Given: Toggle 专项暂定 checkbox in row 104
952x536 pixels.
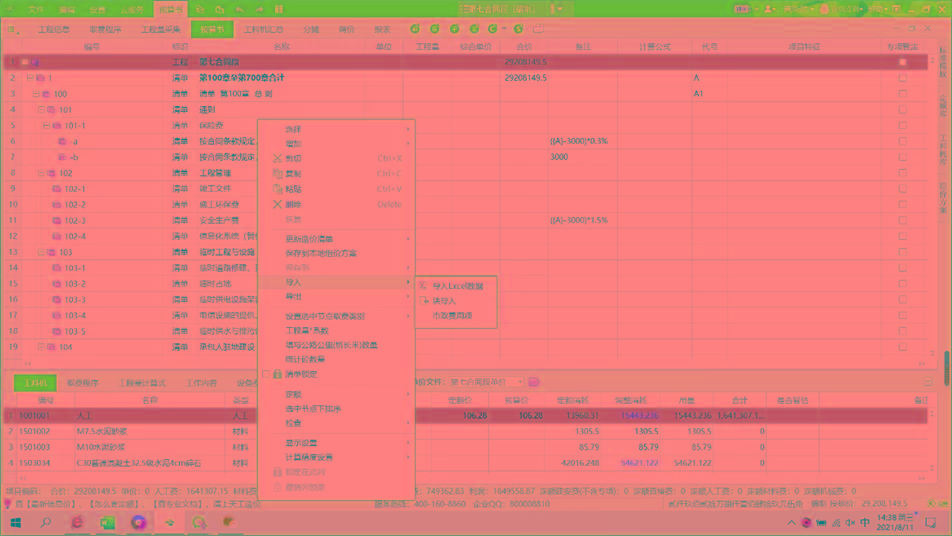Looking at the screenshot, I should pos(903,347).
